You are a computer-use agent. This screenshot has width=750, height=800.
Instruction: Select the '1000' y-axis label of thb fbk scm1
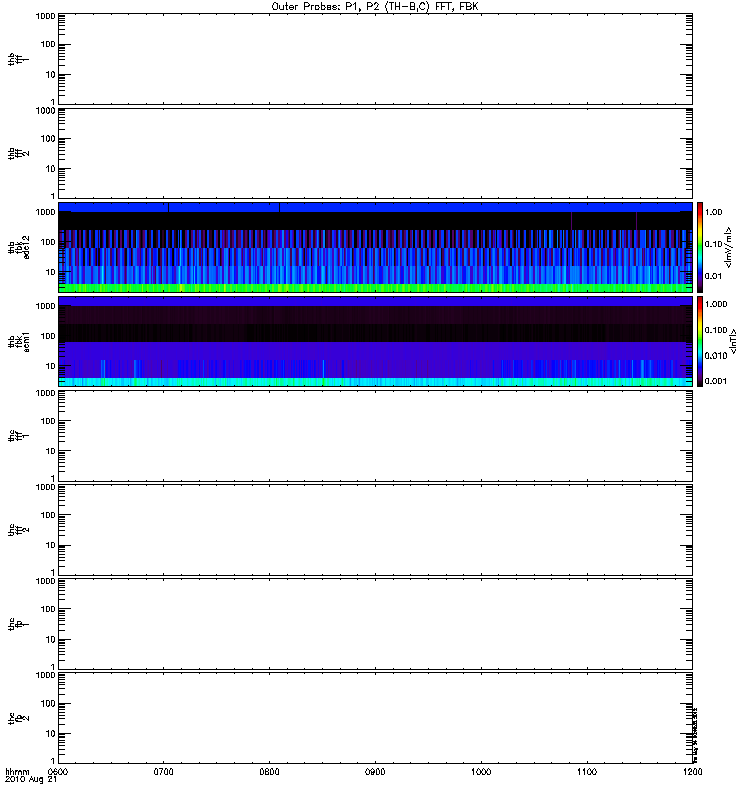(x=45, y=306)
